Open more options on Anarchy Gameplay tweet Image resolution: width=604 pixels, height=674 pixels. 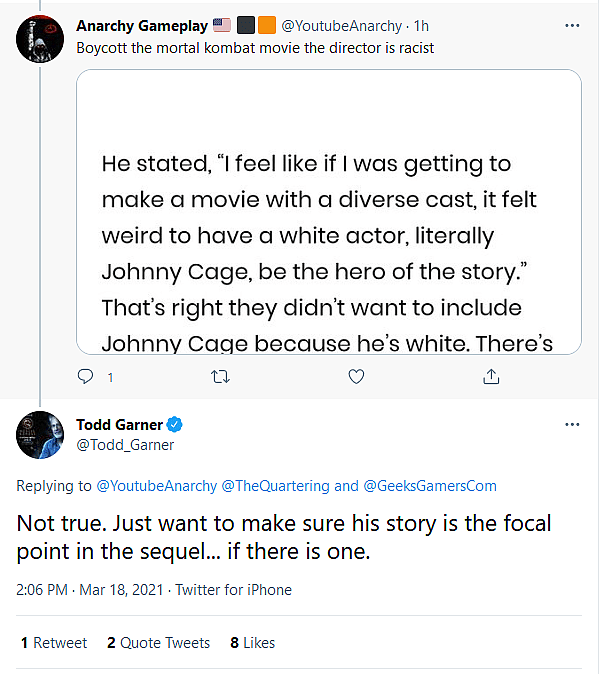click(572, 24)
